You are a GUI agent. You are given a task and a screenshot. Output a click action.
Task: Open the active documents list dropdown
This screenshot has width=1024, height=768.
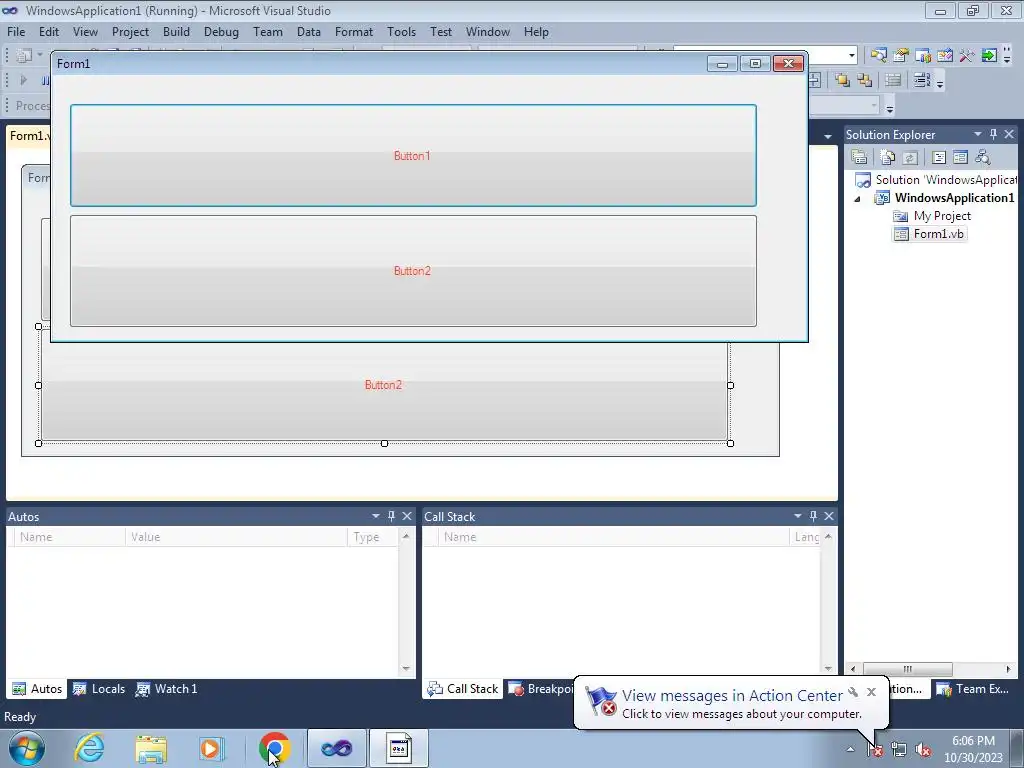pos(828,136)
